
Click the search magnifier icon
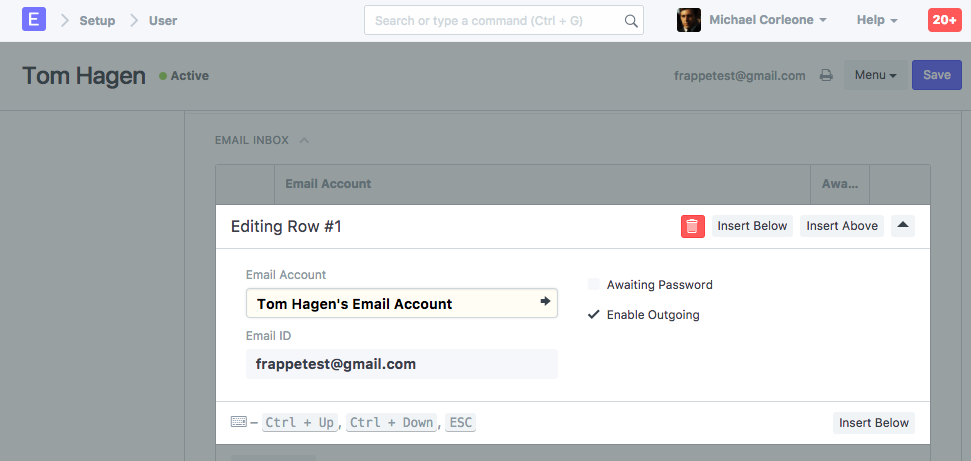631,20
